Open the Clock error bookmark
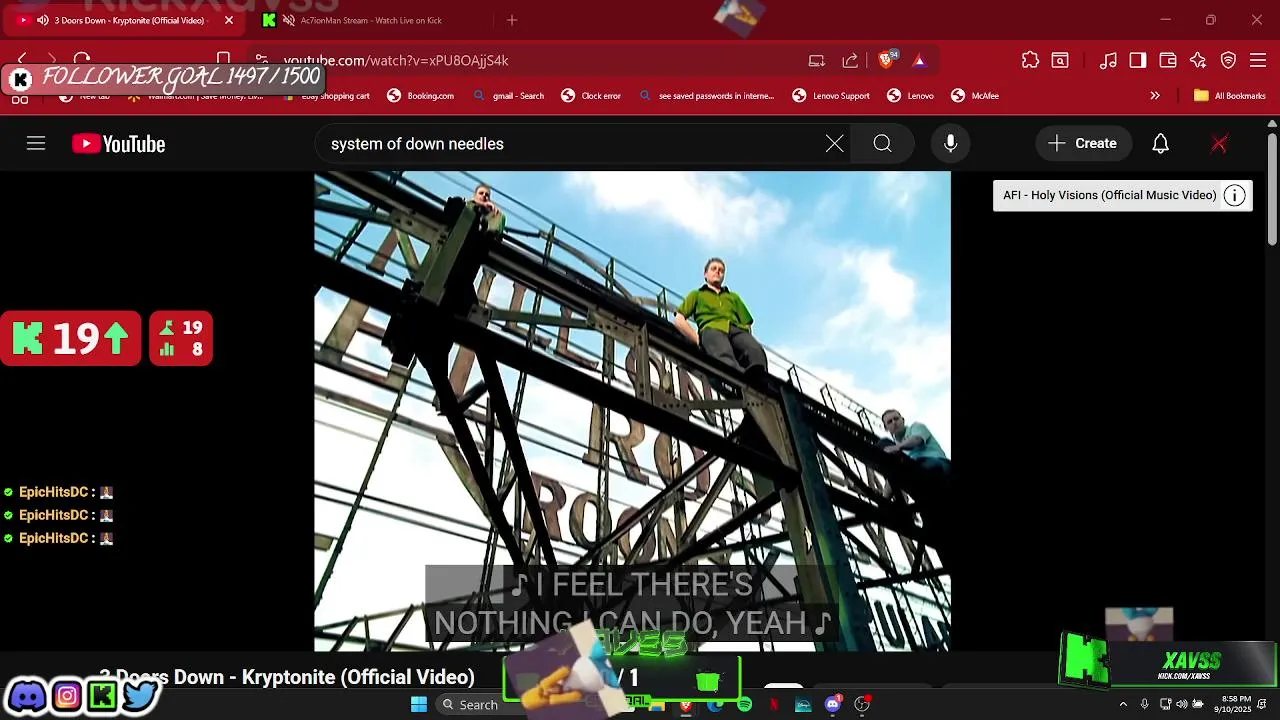This screenshot has height=720, width=1280. pyautogui.click(x=591, y=96)
